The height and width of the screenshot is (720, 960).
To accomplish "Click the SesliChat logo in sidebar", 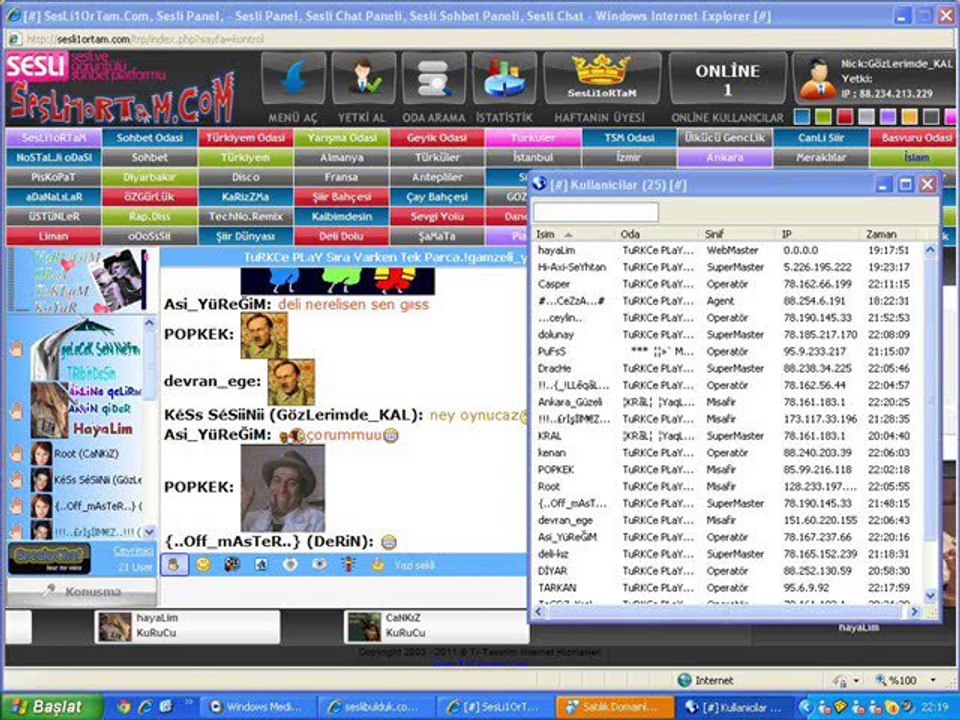I will click(x=50, y=558).
